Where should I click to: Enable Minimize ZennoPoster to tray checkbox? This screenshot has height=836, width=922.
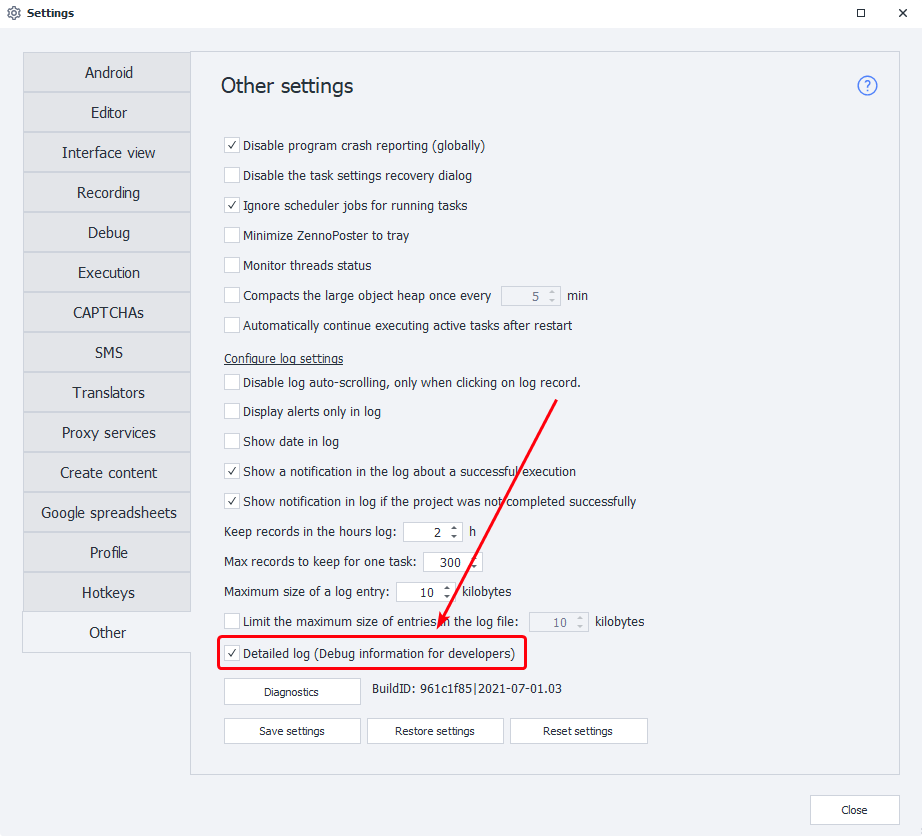[x=232, y=236]
